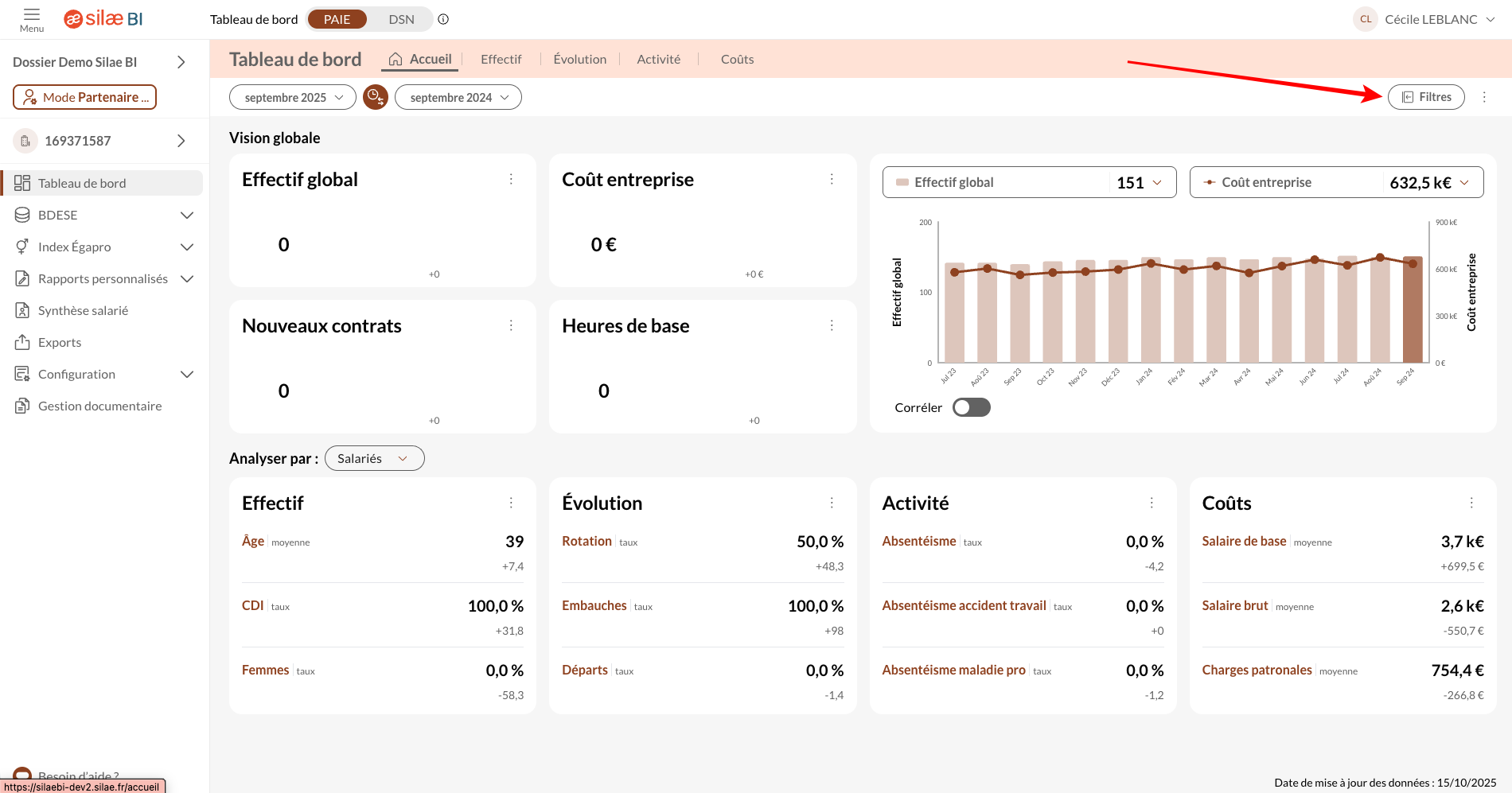The image size is (1512, 793).
Task: Switch to the Évolution tab
Action: (x=579, y=59)
